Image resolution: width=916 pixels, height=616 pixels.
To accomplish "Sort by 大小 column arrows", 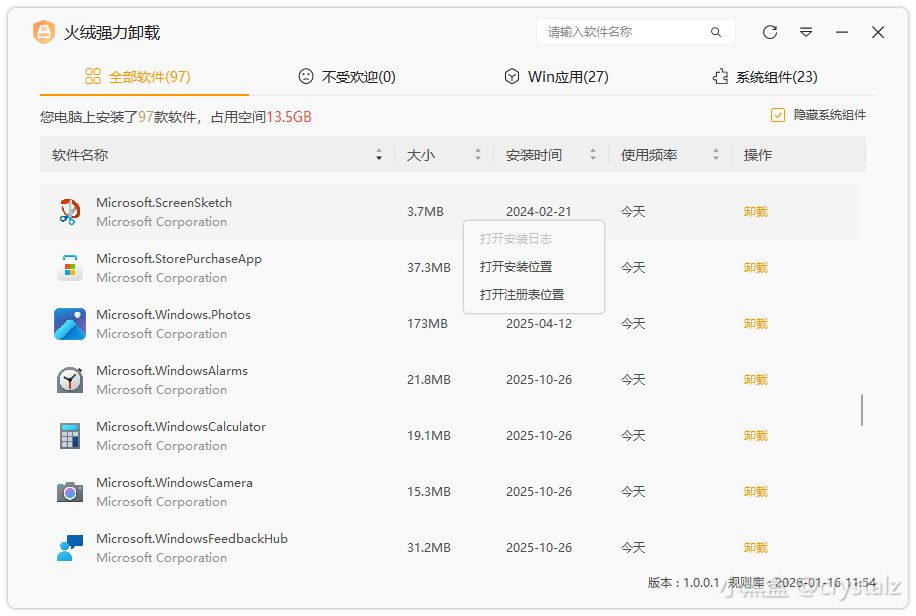I will 478,154.
